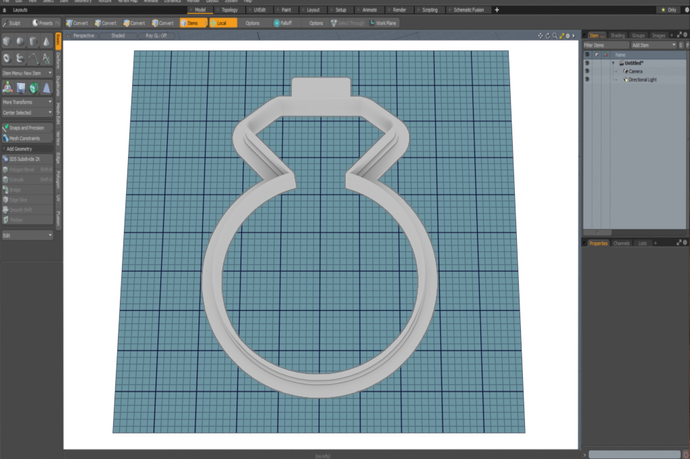690x459 pixels.
Task: Switch to the Shading panel tab
Action: 617,35
